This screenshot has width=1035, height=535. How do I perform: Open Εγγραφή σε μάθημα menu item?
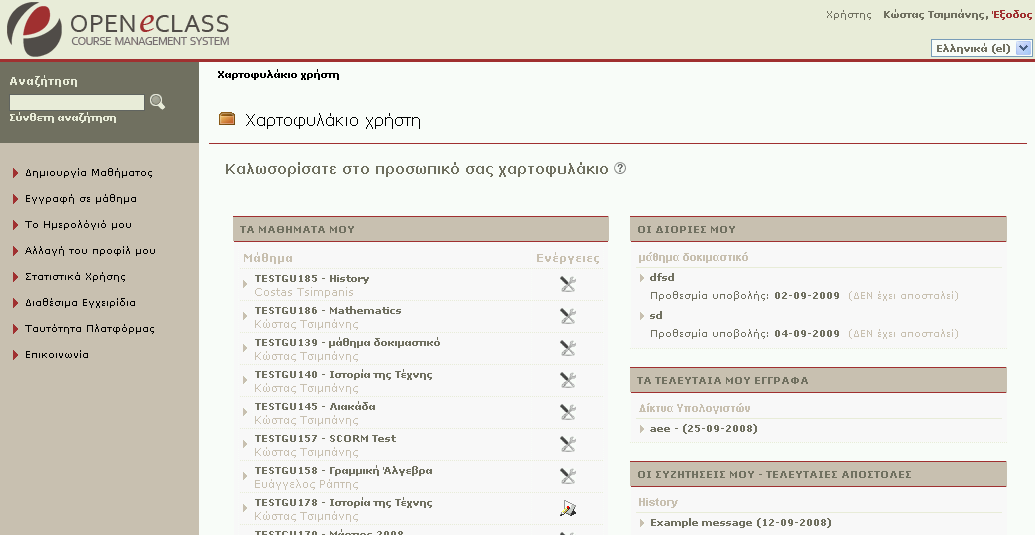tap(81, 199)
